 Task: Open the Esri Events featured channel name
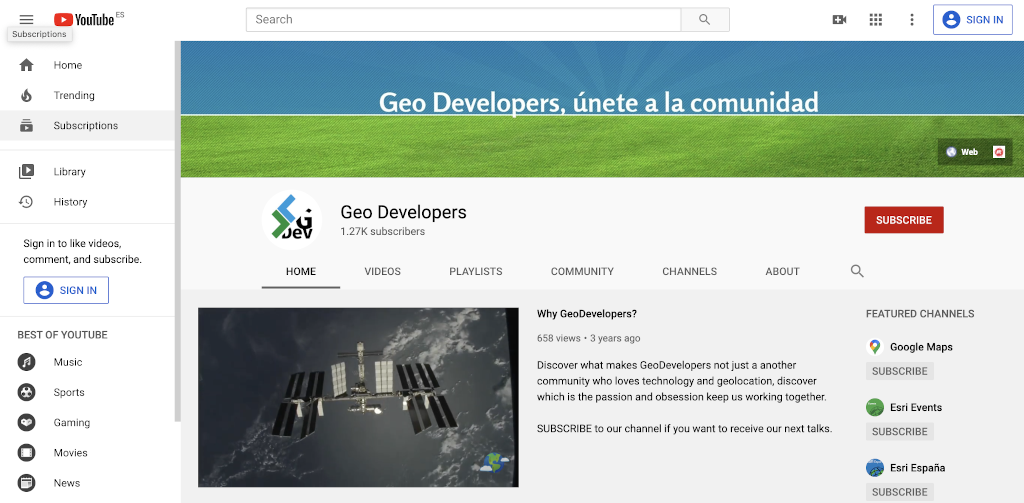pyautogui.click(x=916, y=408)
